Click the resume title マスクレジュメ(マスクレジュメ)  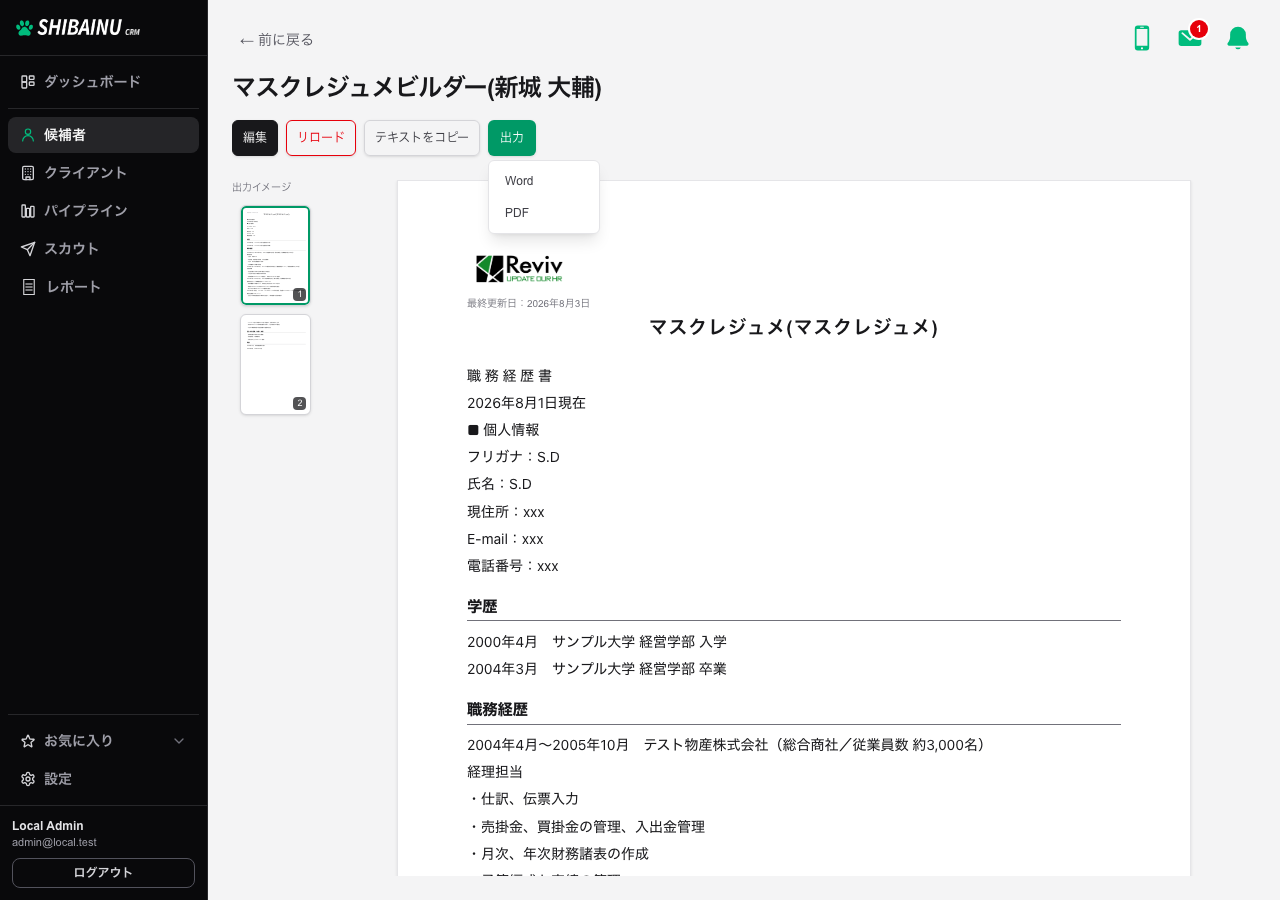[794, 327]
